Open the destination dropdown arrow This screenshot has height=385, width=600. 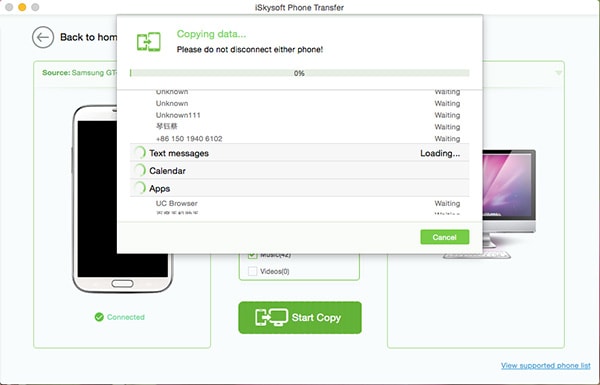click(559, 73)
